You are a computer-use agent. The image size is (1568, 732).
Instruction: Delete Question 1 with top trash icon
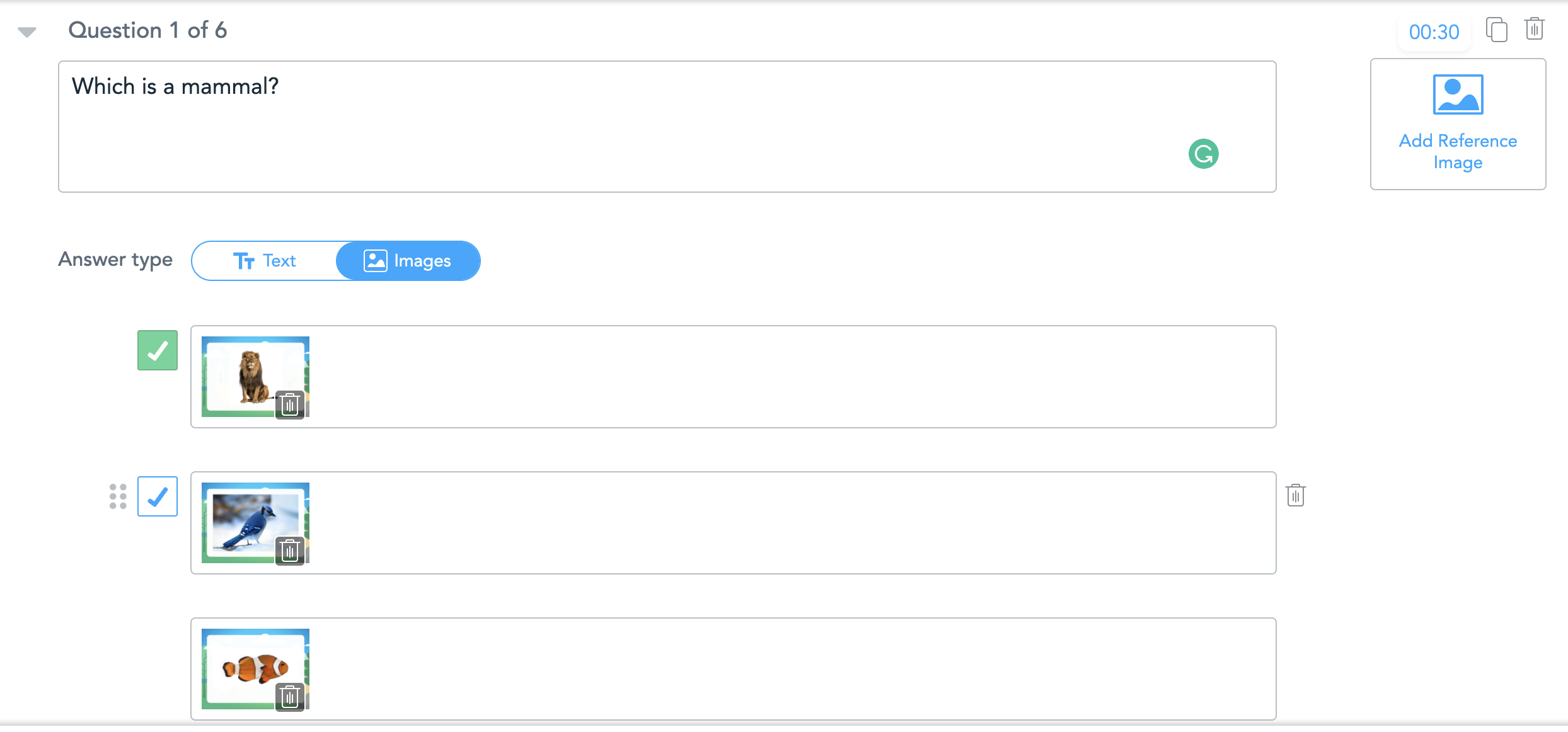pos(1535,29)
